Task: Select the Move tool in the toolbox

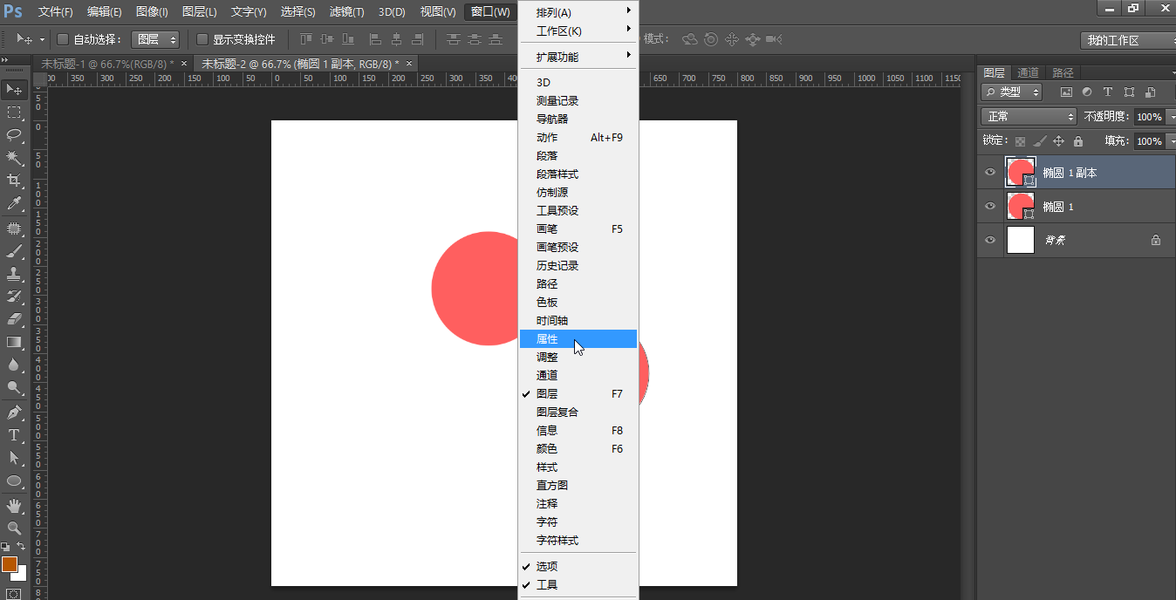Action: [x=14, y=90]
